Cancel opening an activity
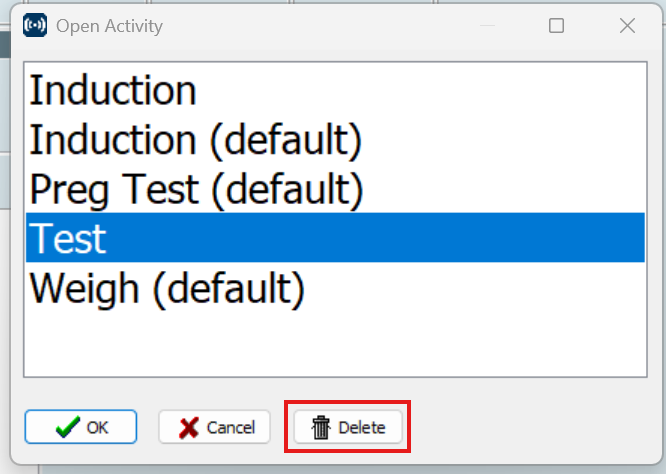666x474 pixels. 214,427
